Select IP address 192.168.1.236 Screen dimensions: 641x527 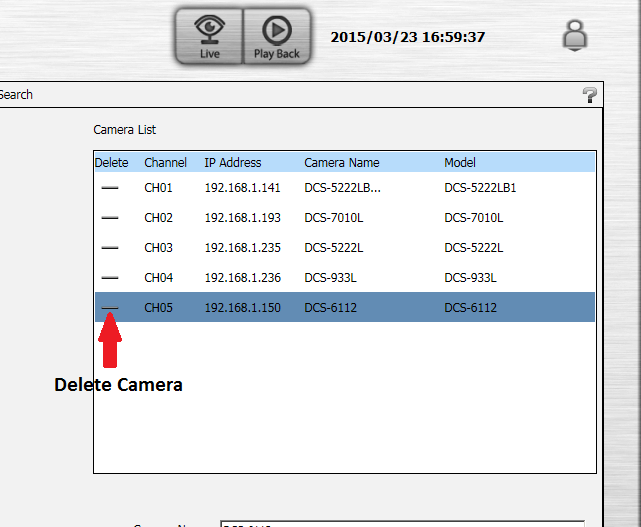[x=242, y=278]
